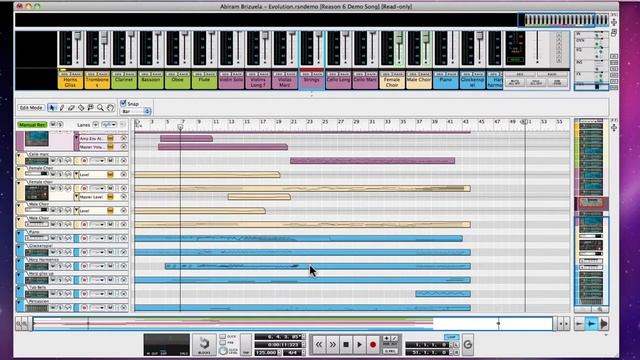The height and width of the screenshot is (360, 640).
Task: Collapse the Tub Bells track
Action: [19, 289]
